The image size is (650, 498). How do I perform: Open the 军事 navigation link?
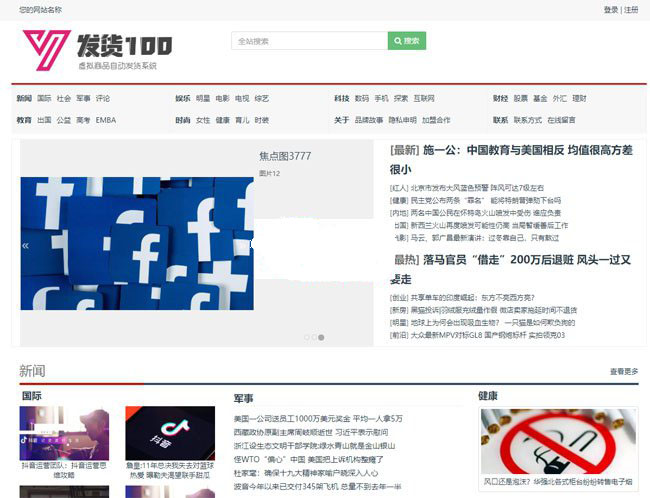[x=83, y=98]
